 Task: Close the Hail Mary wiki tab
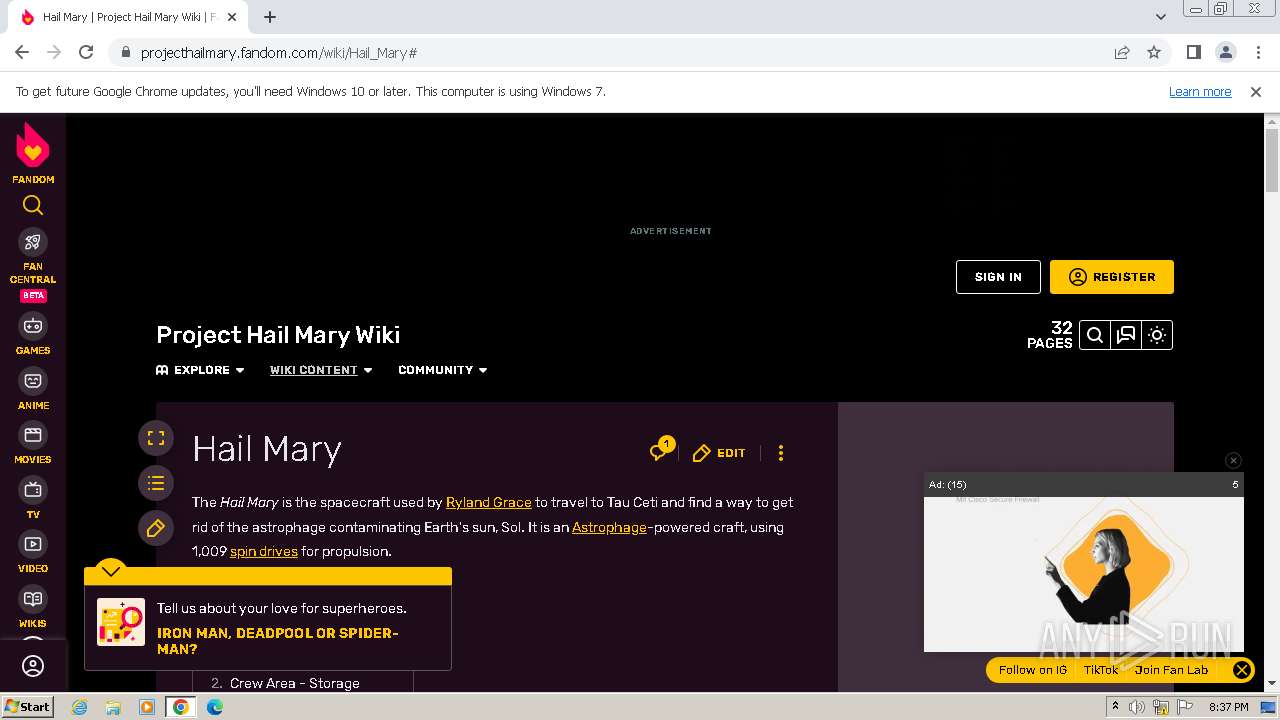pyautogui.click(x=232, y=17)
